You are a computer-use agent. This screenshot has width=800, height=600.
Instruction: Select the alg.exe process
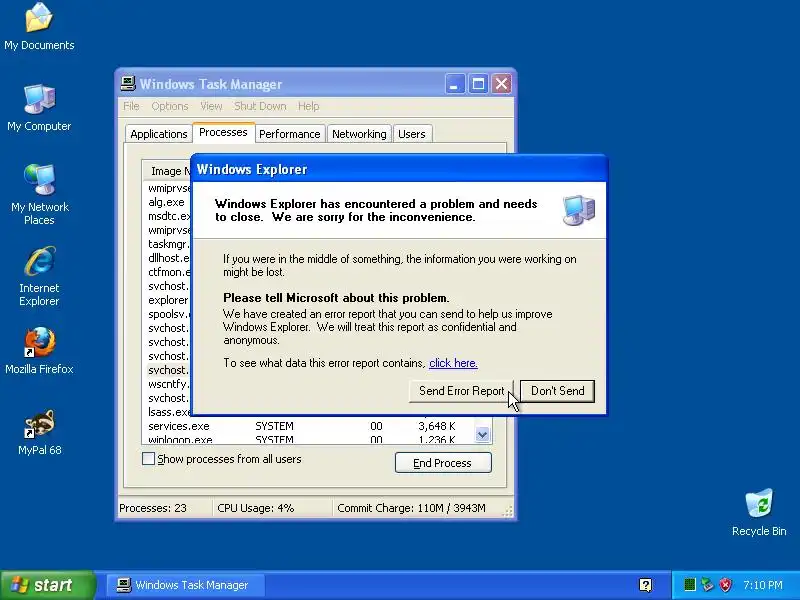167,202
